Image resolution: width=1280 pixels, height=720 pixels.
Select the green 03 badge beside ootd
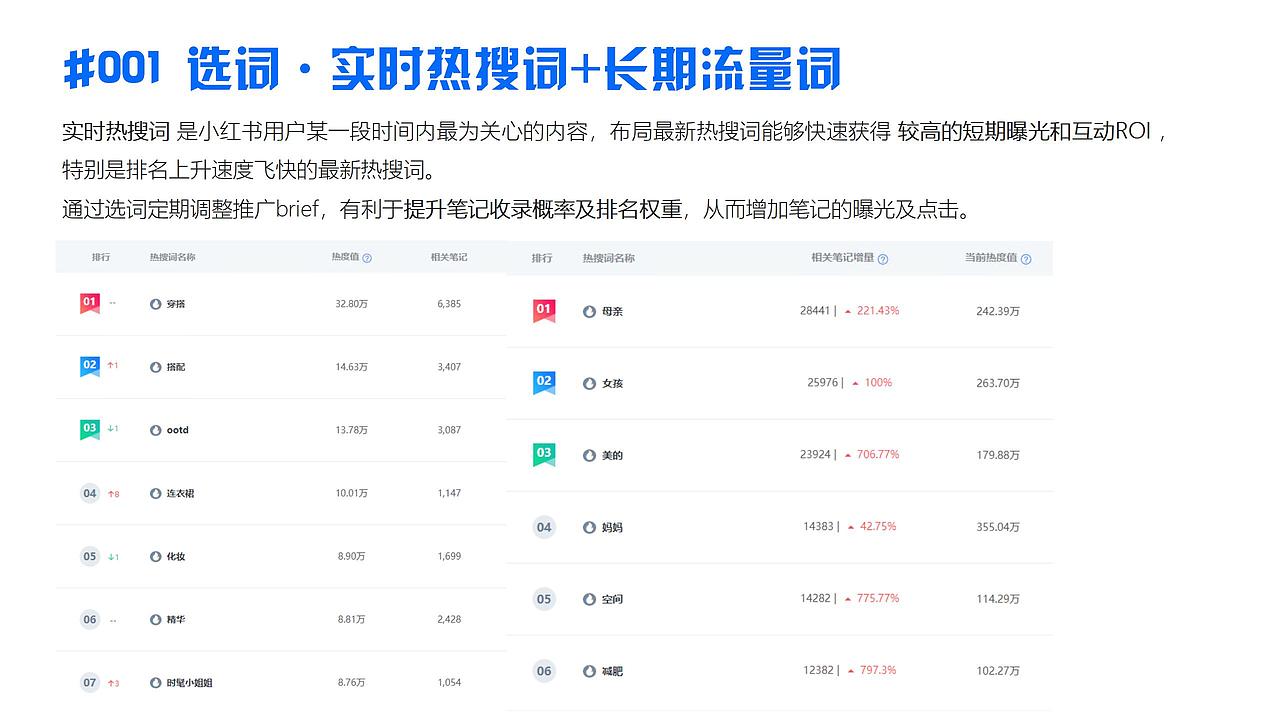point(89,427)
